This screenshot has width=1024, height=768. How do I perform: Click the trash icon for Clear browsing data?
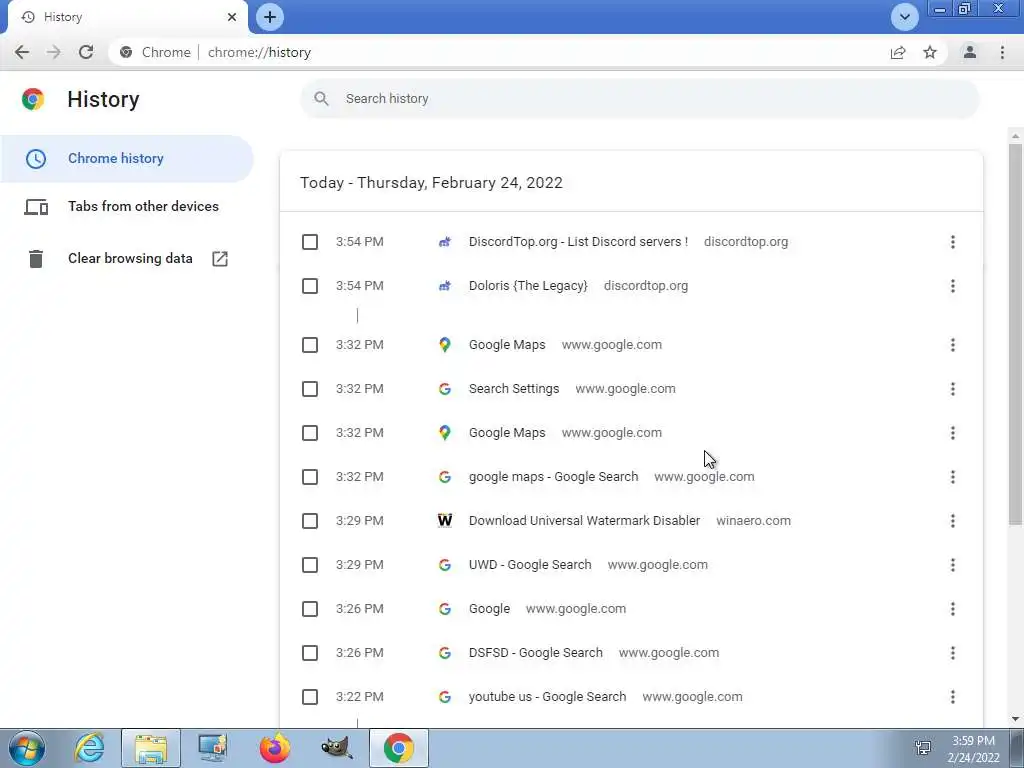(36, 259)
